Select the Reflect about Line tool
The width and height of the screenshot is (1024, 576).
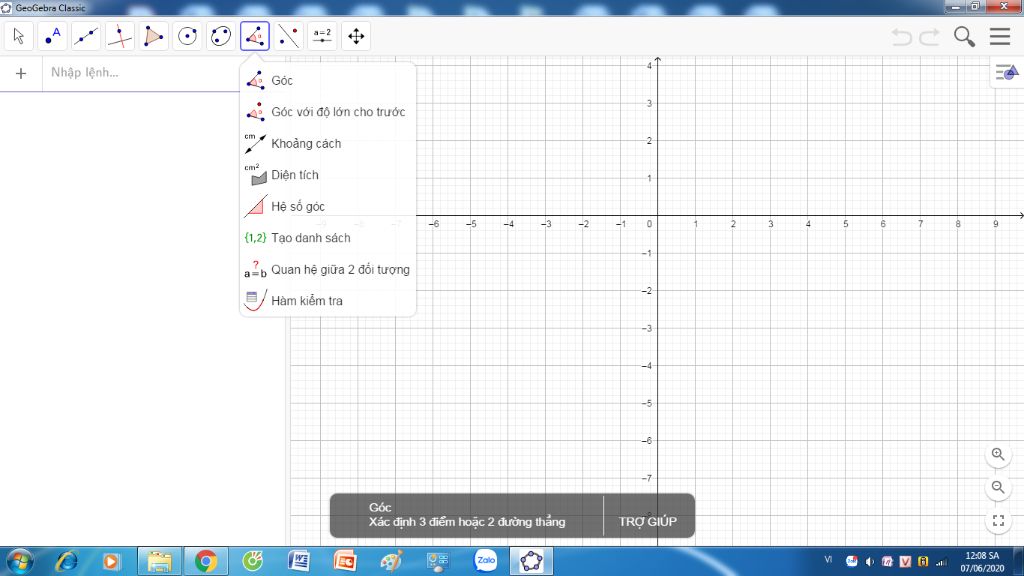click(289, 36)
